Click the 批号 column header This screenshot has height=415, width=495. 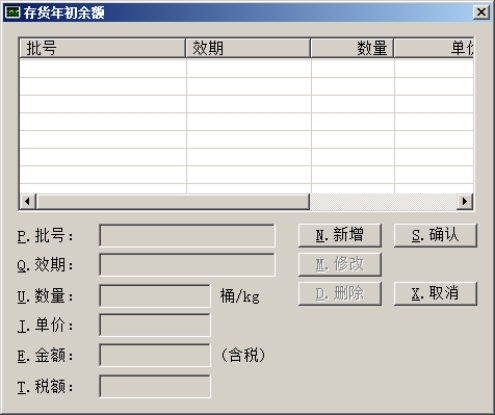click(102, 48)
